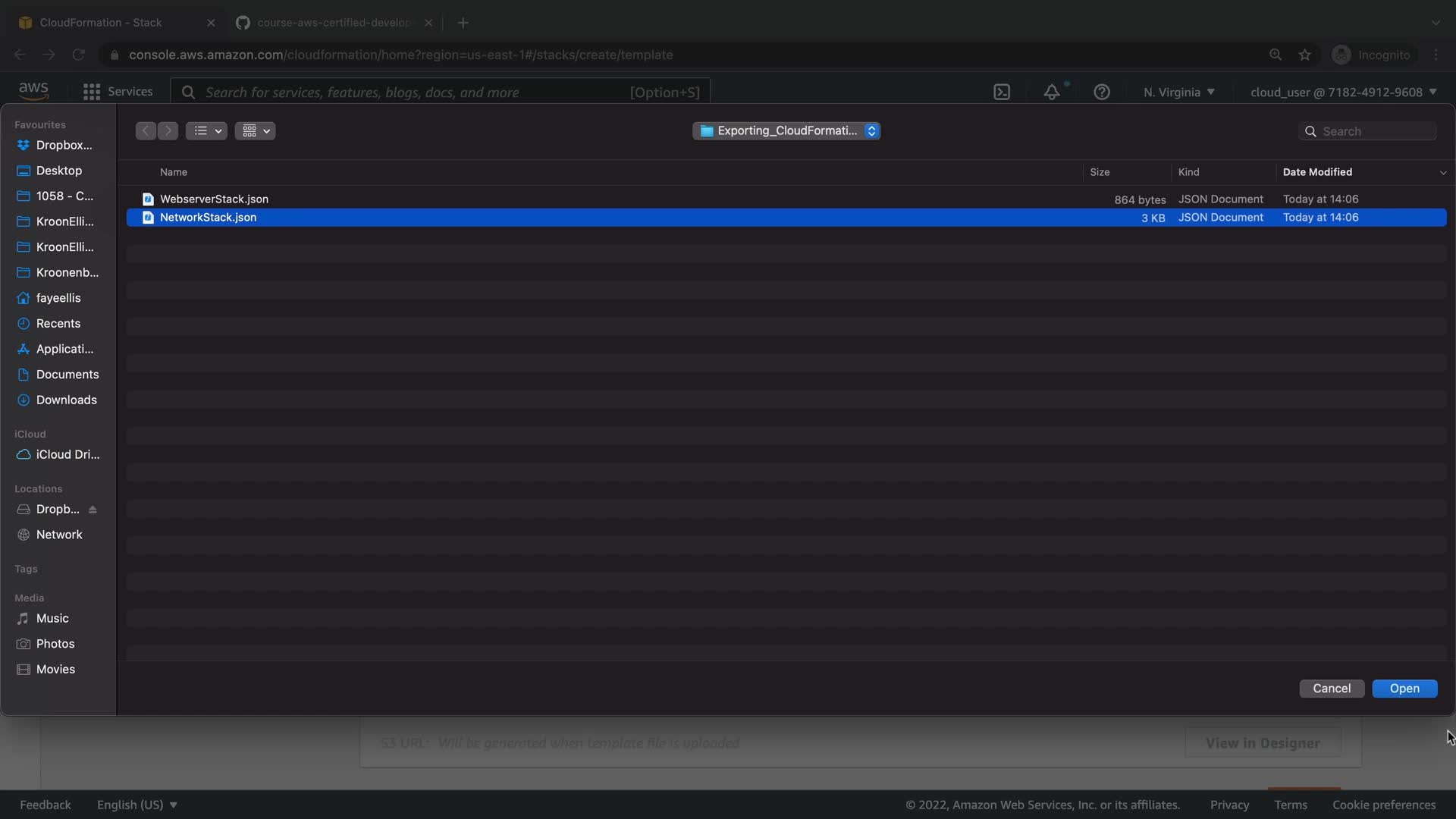Screen dimensions: 1456x819
Task: Open the AWS CloudShell icon
Action: tap(1002, 93)
